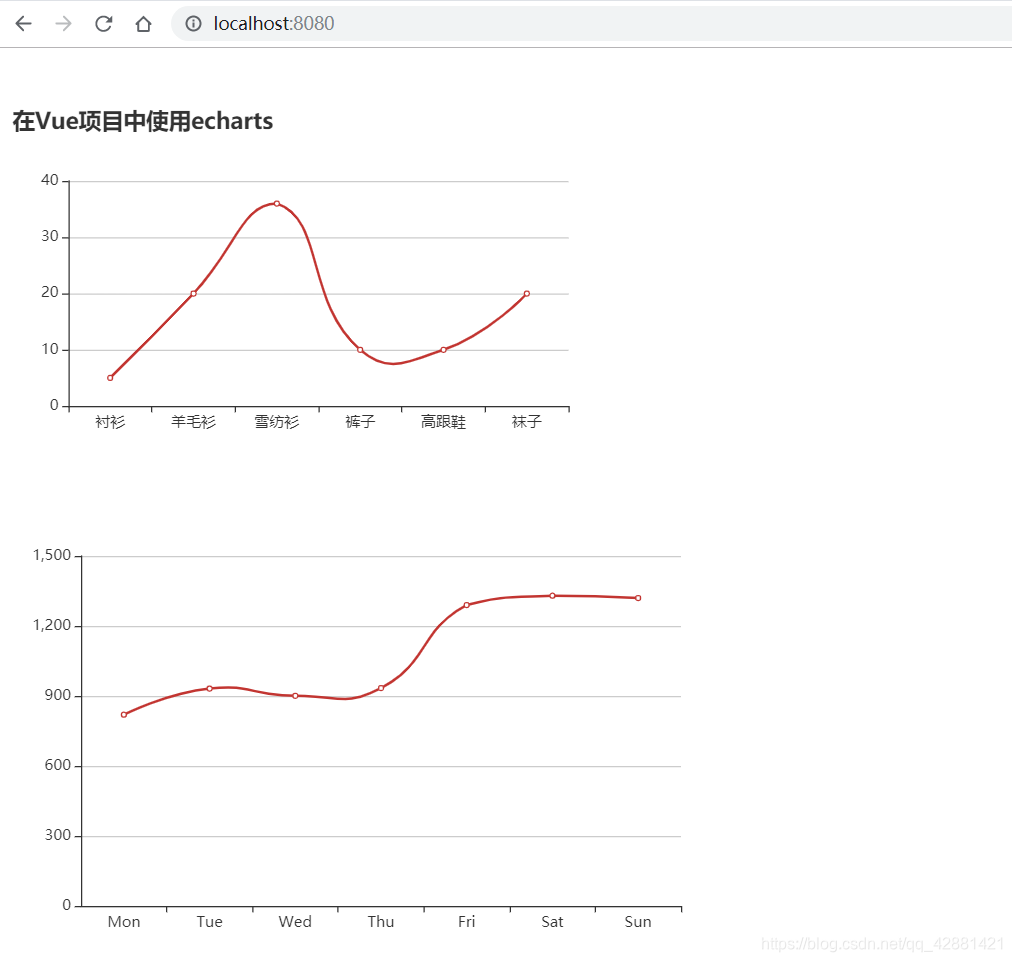Click the Mon x-axis label
The image size is (1012, 962).
[x=124, y=921]
